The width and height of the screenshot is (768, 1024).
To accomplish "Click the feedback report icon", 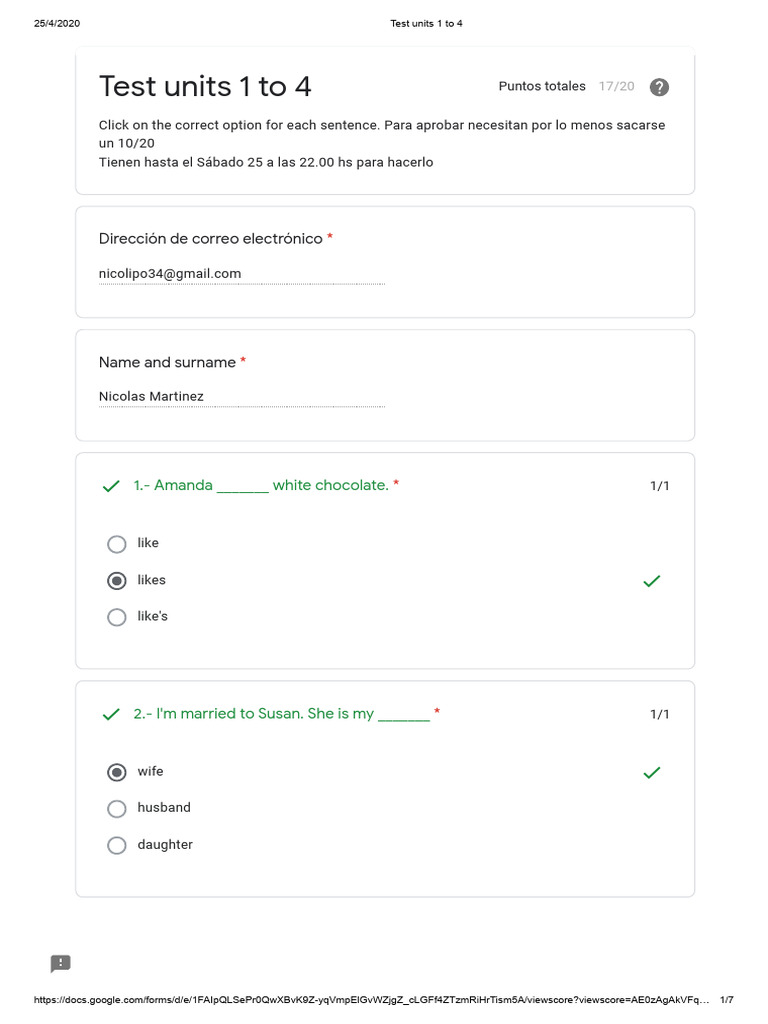I will [x=61, y=963].
